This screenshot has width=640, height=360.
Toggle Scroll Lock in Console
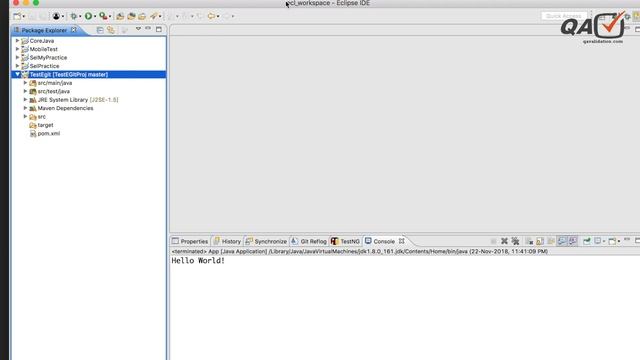pos(540,241)
